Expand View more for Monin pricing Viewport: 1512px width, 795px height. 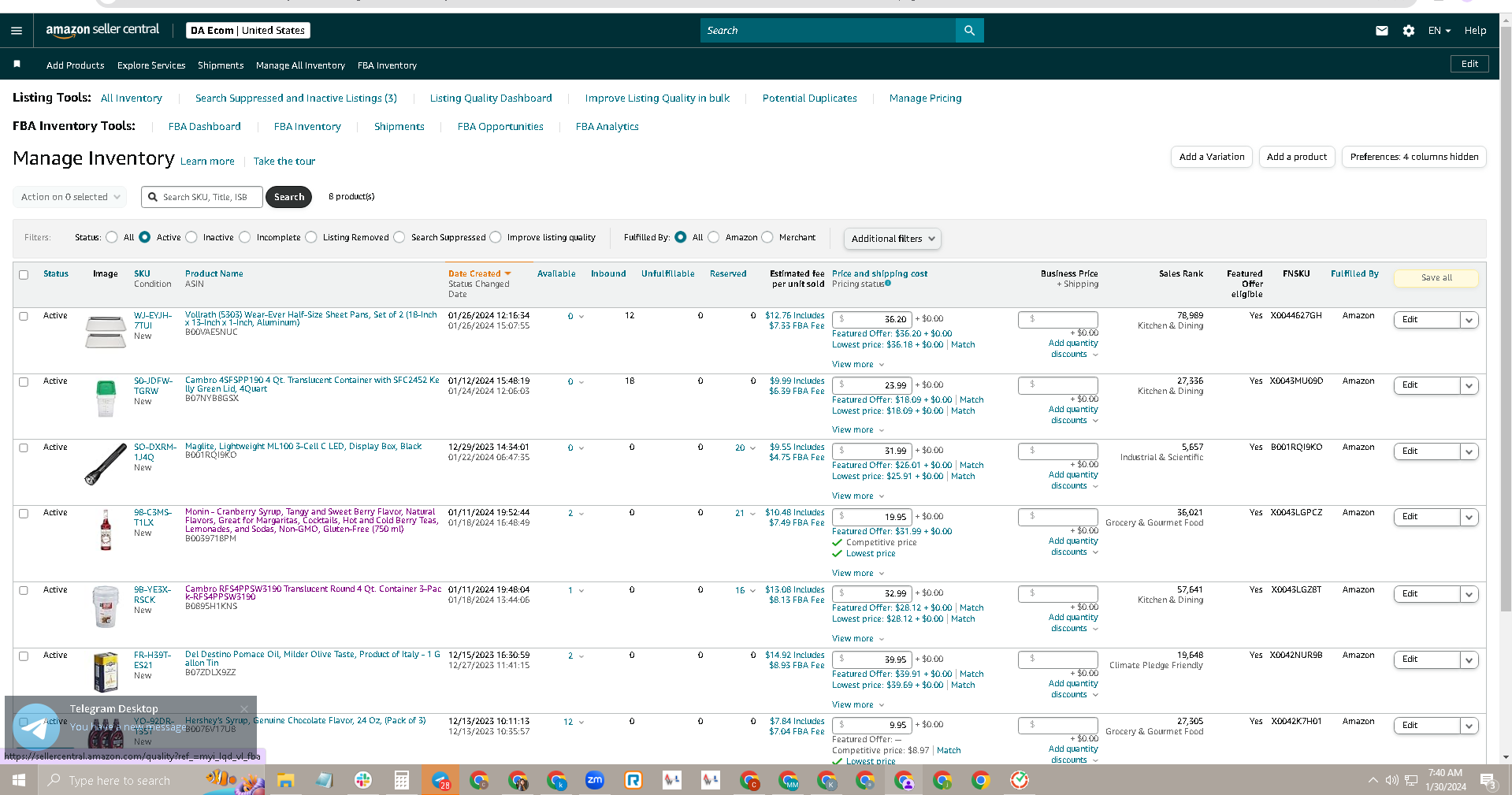(858, 574)
